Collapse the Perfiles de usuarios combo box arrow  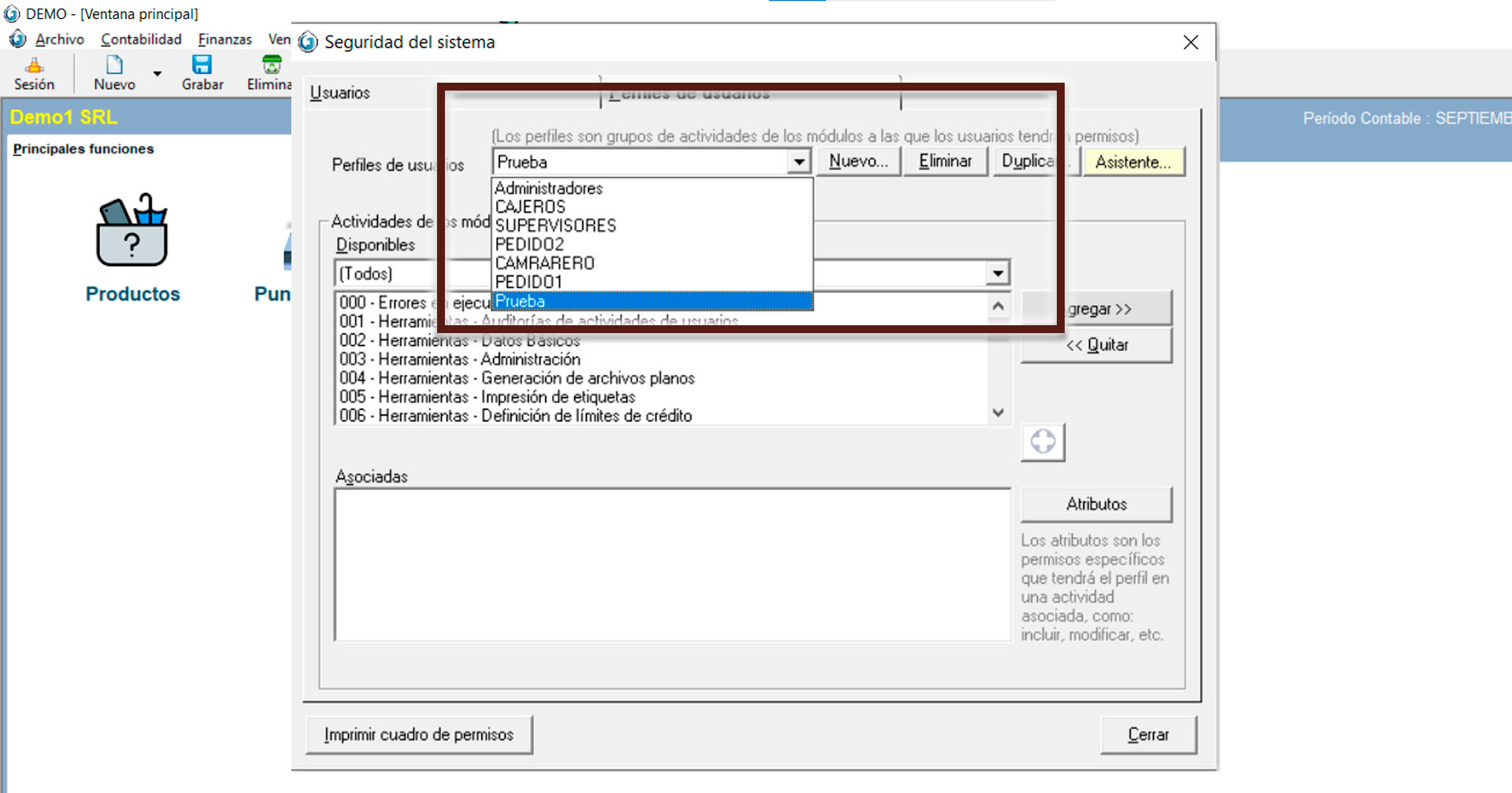[799, 162]
